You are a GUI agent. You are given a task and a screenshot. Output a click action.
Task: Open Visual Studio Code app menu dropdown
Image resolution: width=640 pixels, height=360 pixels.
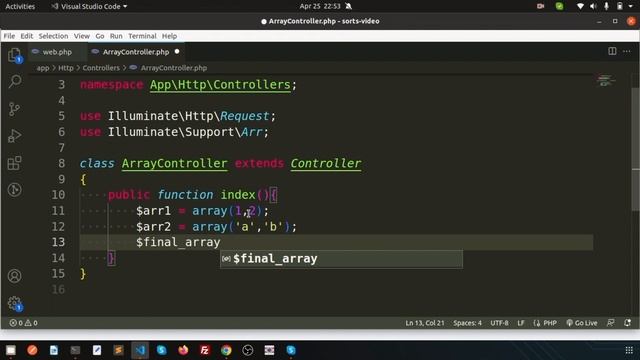(x=89, y=6)
